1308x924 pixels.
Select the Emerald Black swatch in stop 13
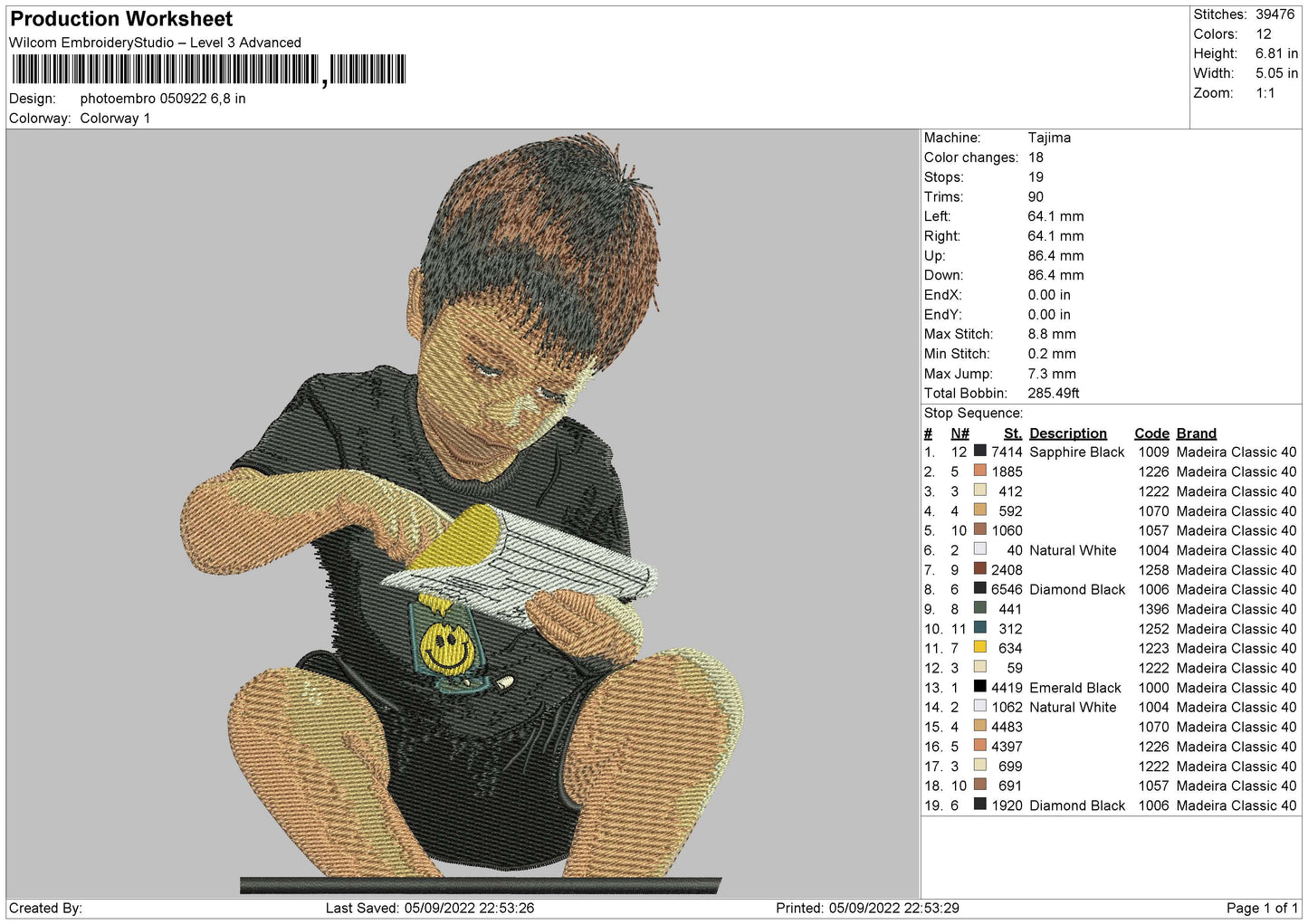pos(979,686)
